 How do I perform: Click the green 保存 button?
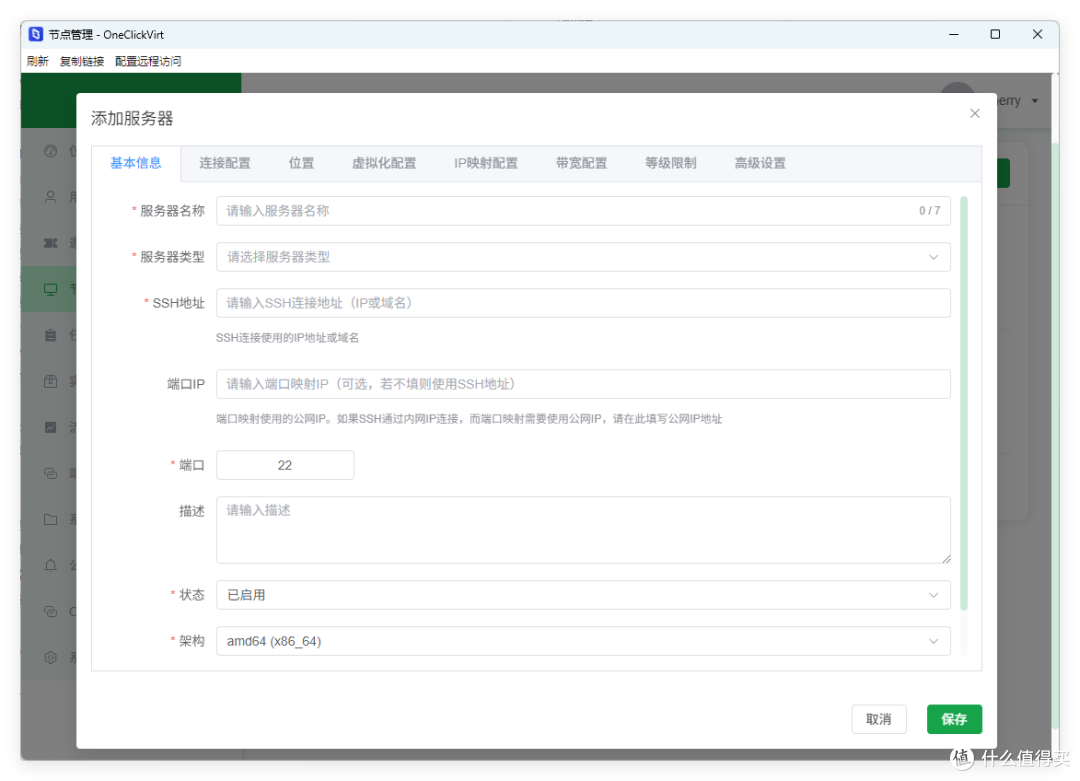pyautogui.click(x=954, y=719)
